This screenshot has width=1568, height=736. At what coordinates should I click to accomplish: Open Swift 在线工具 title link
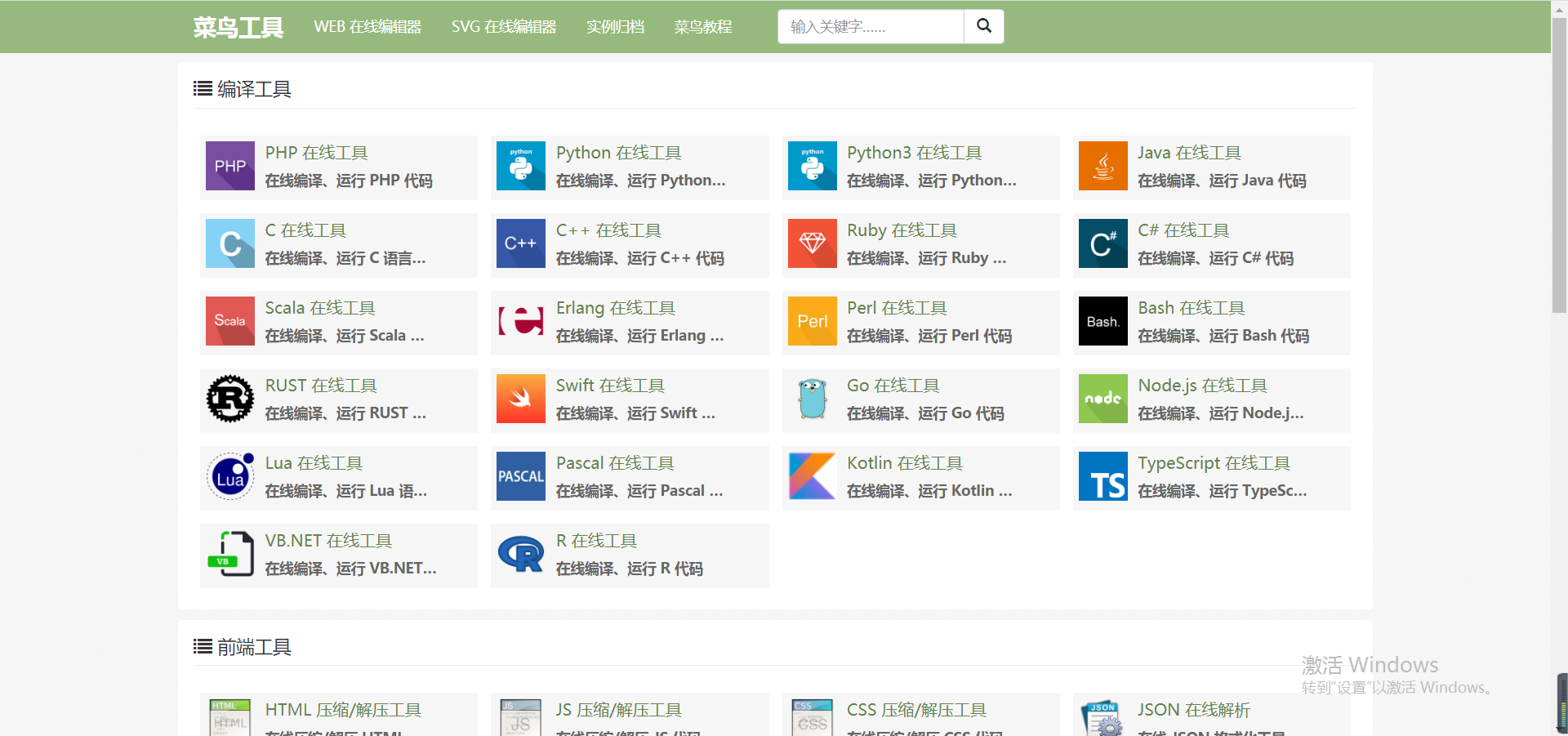click(610, 386)
